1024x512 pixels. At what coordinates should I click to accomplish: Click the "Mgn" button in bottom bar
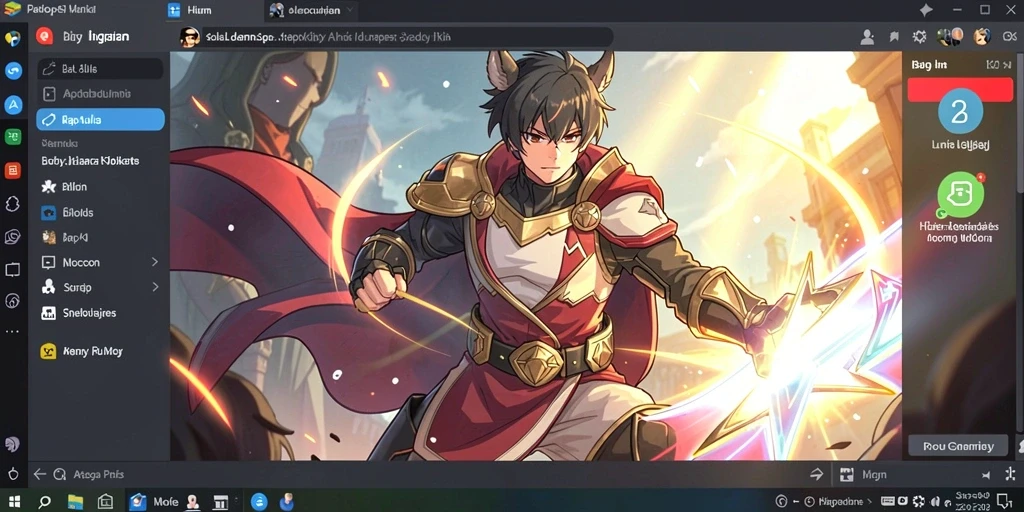(865, 475)
